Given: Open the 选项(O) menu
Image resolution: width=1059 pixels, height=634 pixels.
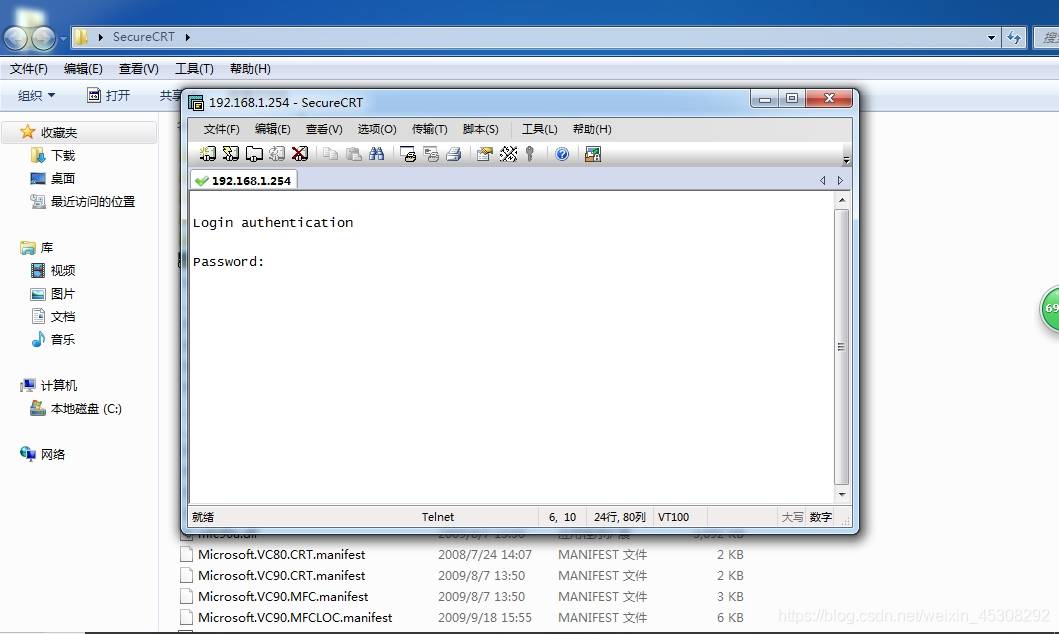Looking at the screenshot, I should tap(377, 129).
